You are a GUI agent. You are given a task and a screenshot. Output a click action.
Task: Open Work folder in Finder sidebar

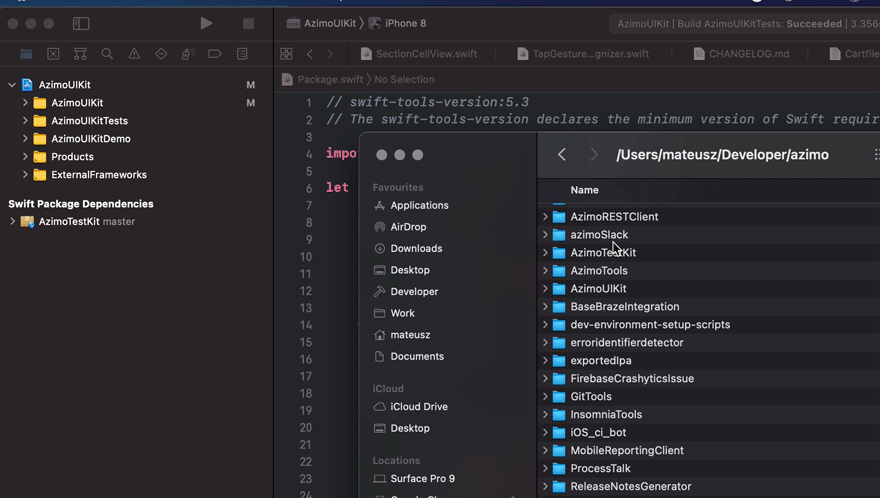tap(394, 313)
